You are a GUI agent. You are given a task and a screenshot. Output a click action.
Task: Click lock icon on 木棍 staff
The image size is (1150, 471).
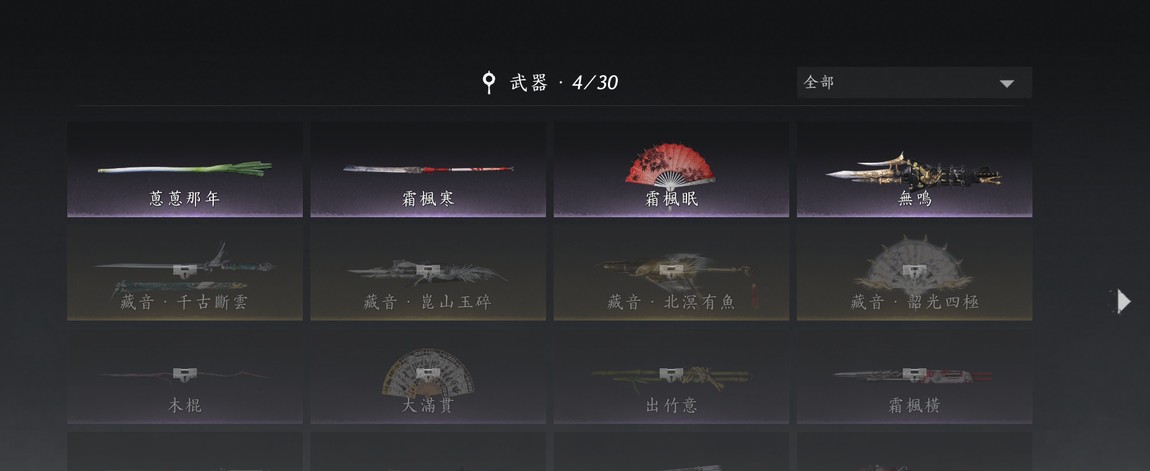point(185,374)
